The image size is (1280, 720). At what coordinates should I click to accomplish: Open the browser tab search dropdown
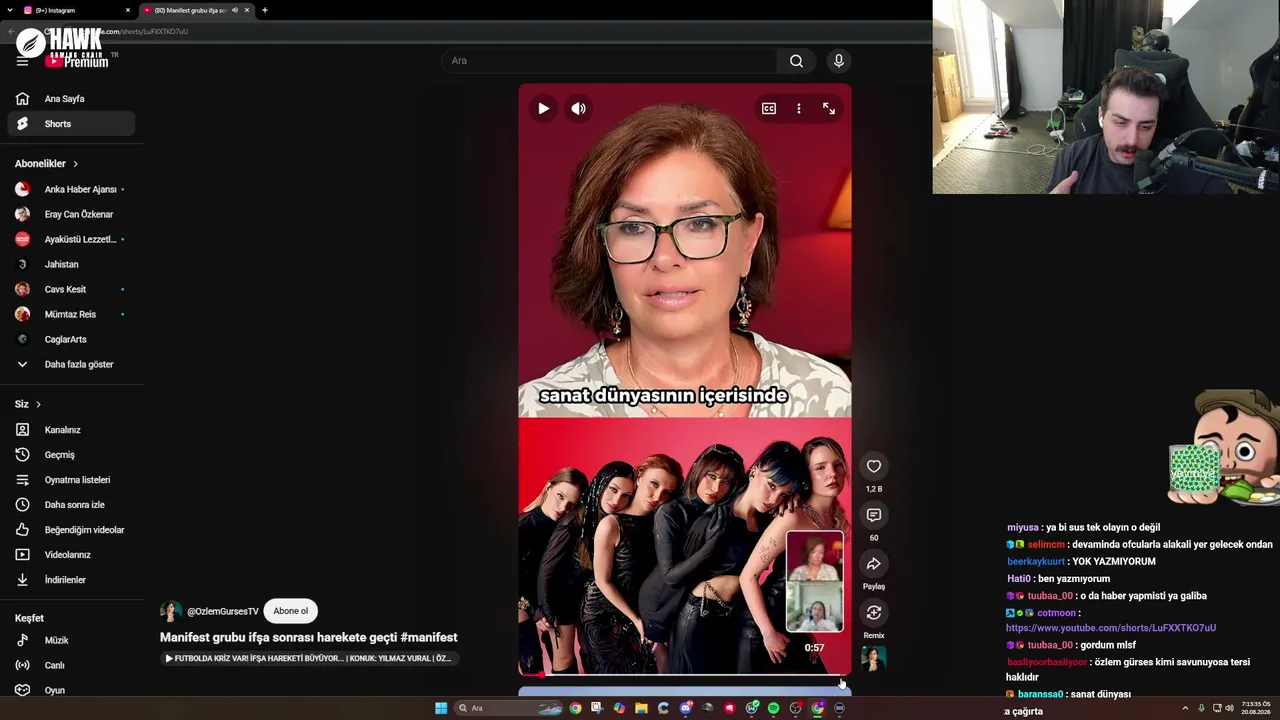[9, 10]
